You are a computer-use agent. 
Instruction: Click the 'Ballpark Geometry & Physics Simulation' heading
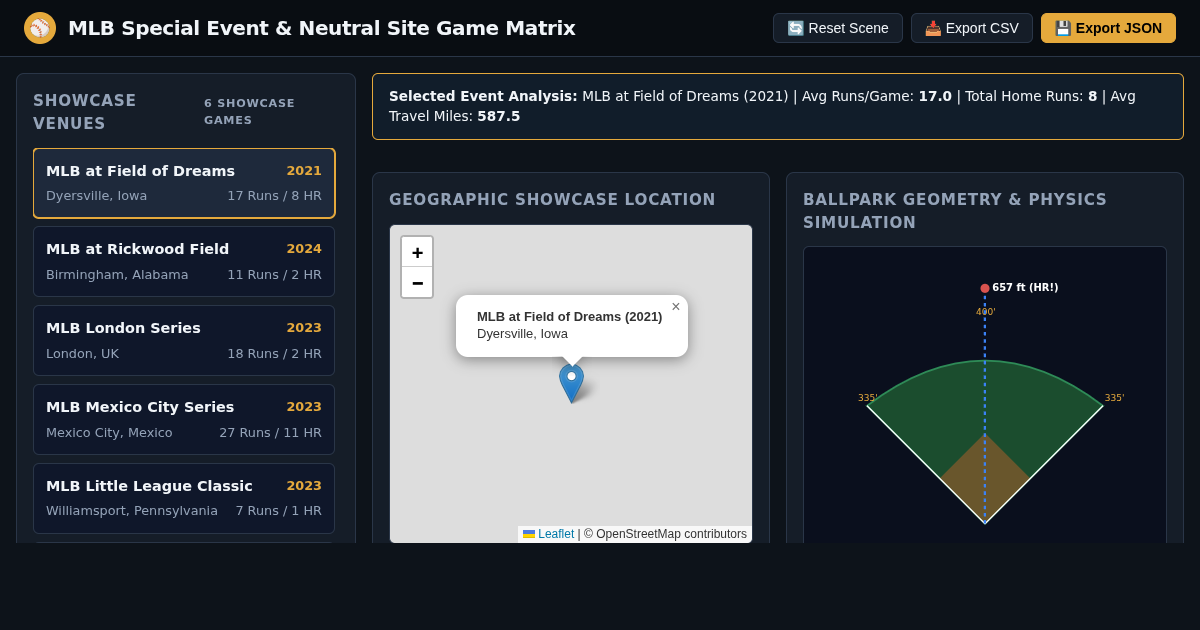(x=955, y=211)
